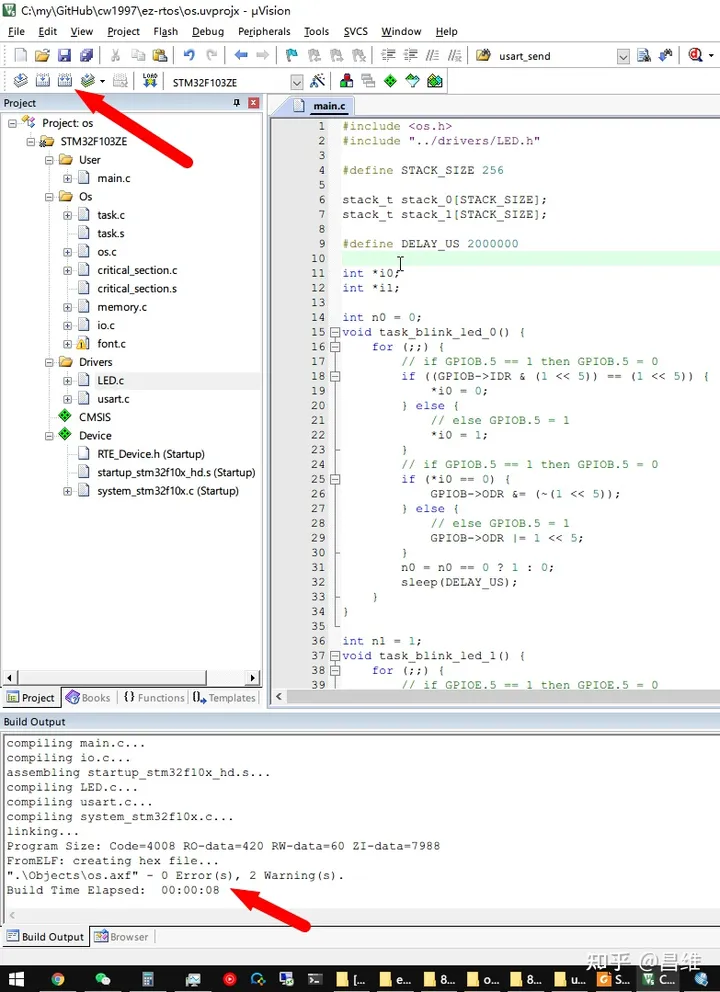This screenshot has width=720, height=992.
Task: Click the Save All toolbar icon
Action: [x=87, y=56]
